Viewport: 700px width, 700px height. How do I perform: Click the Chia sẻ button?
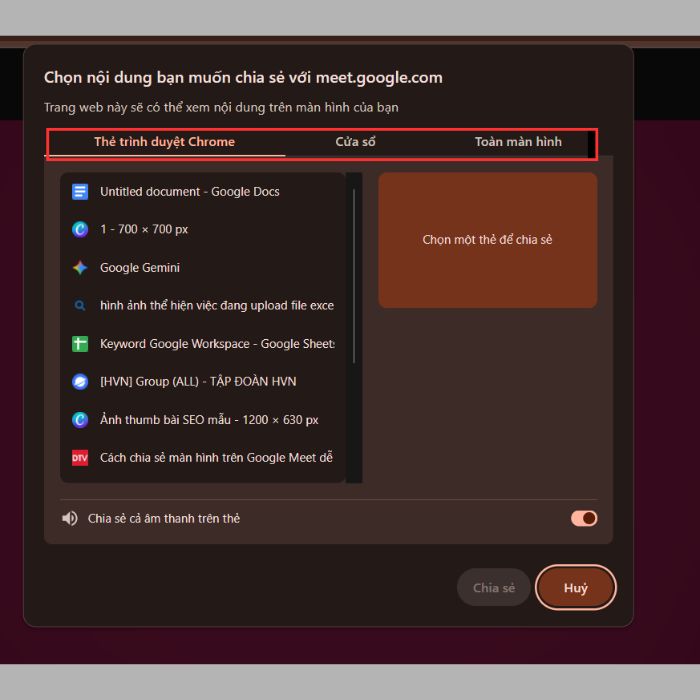click(493, 588)
